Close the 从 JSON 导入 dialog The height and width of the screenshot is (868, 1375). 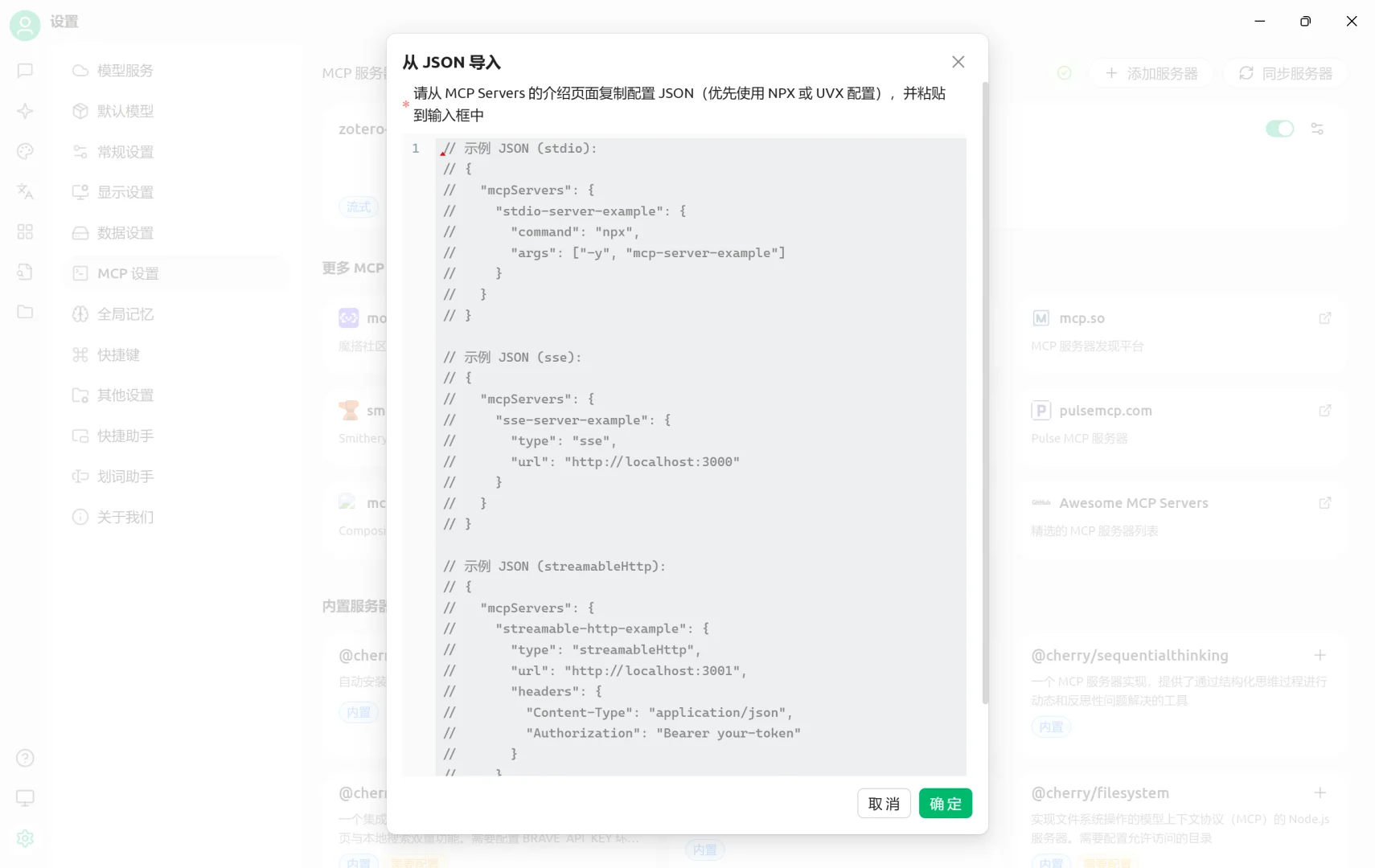(x=958, y=62)
